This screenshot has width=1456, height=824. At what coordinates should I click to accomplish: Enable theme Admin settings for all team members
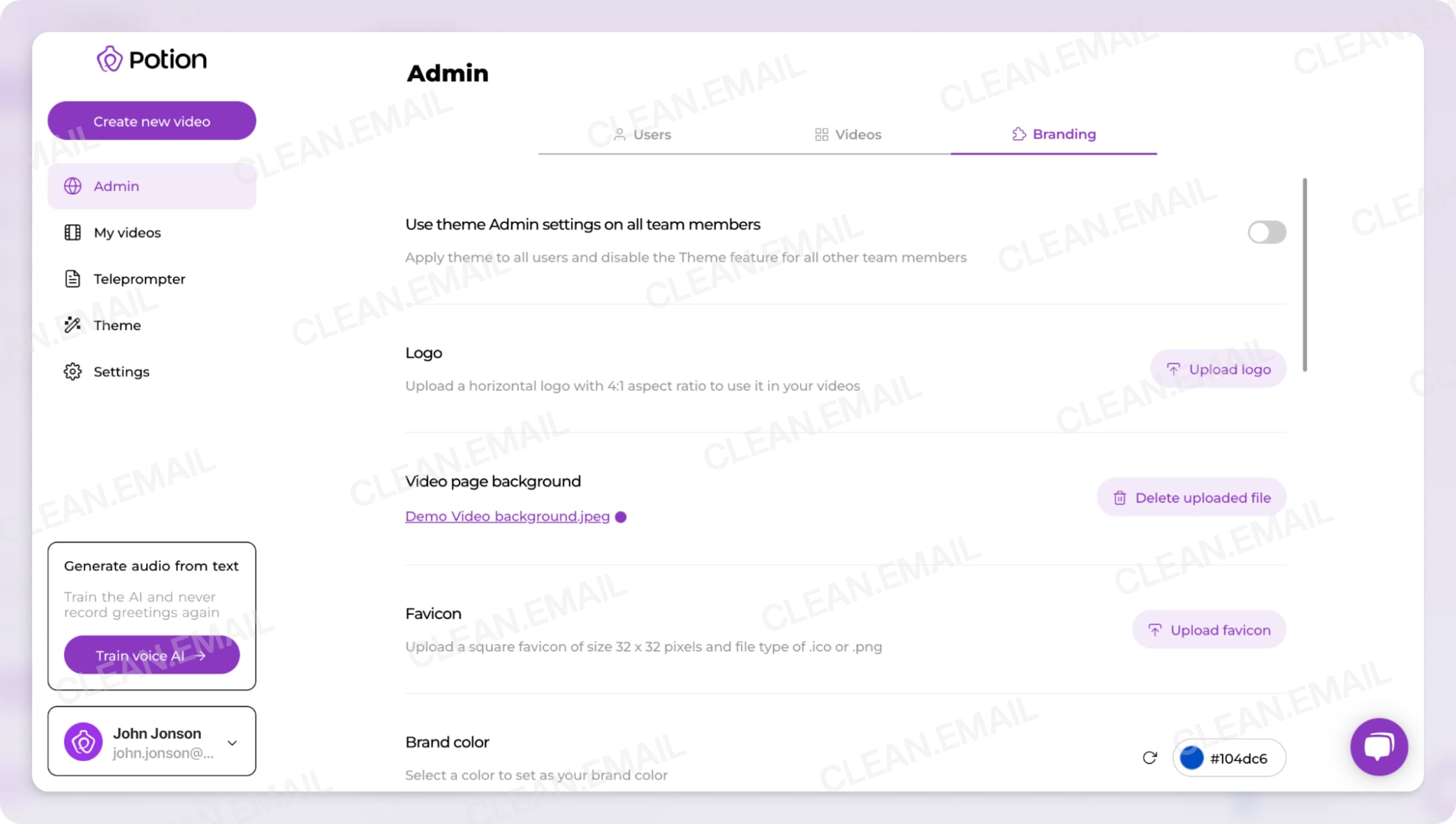[1267, 232]
